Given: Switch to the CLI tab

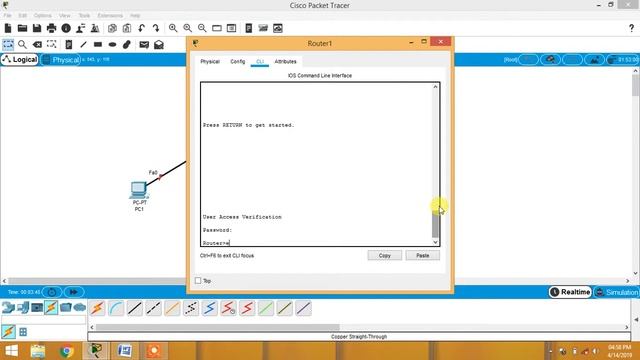Looking at the screenshot, I should coord(260,62).
